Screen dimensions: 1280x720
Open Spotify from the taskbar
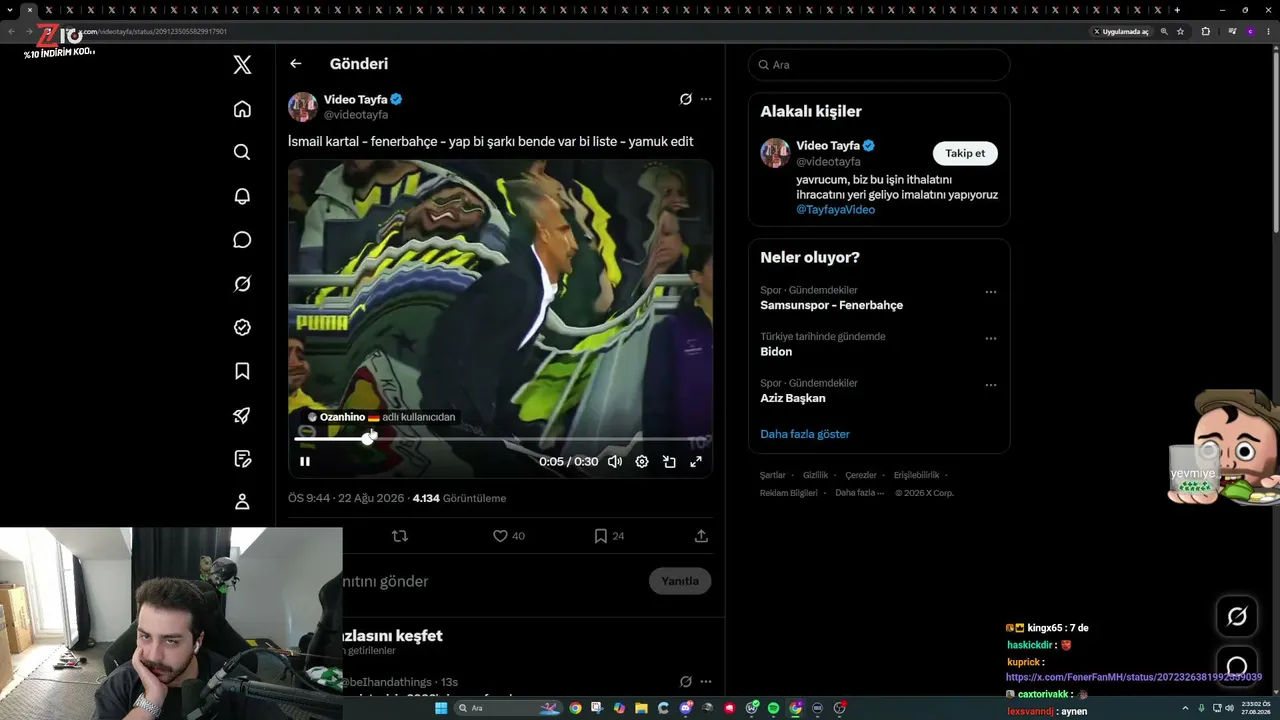click(774, 708)
